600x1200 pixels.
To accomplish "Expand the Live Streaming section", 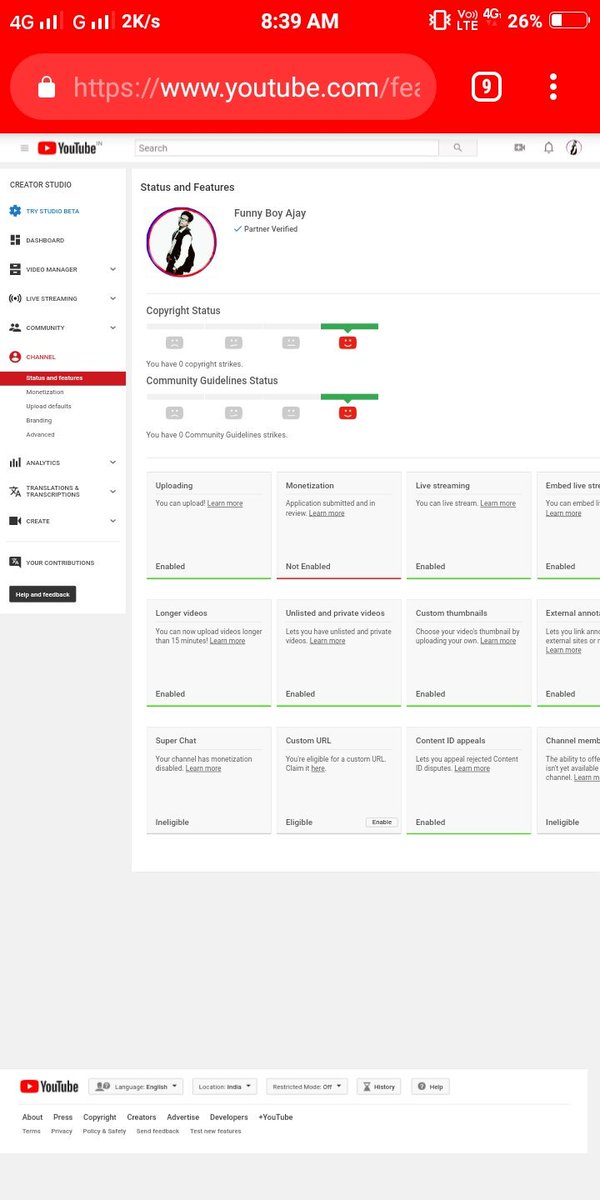I will pos(113,298).
